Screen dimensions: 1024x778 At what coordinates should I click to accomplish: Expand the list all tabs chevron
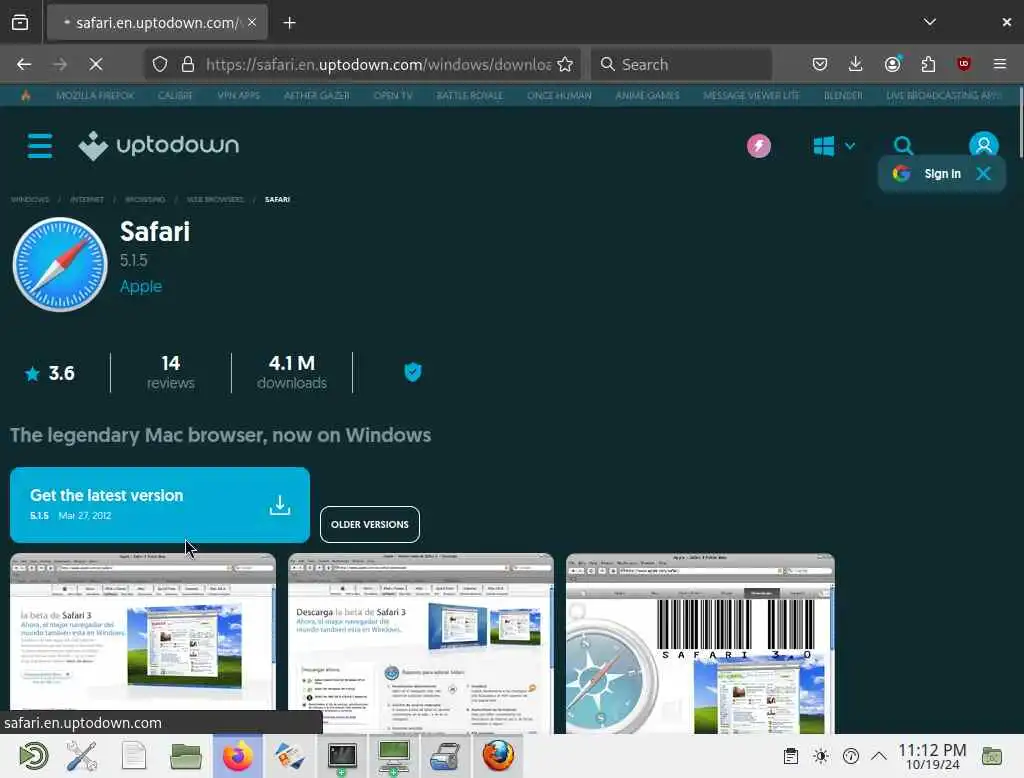(x=929, y=22)
